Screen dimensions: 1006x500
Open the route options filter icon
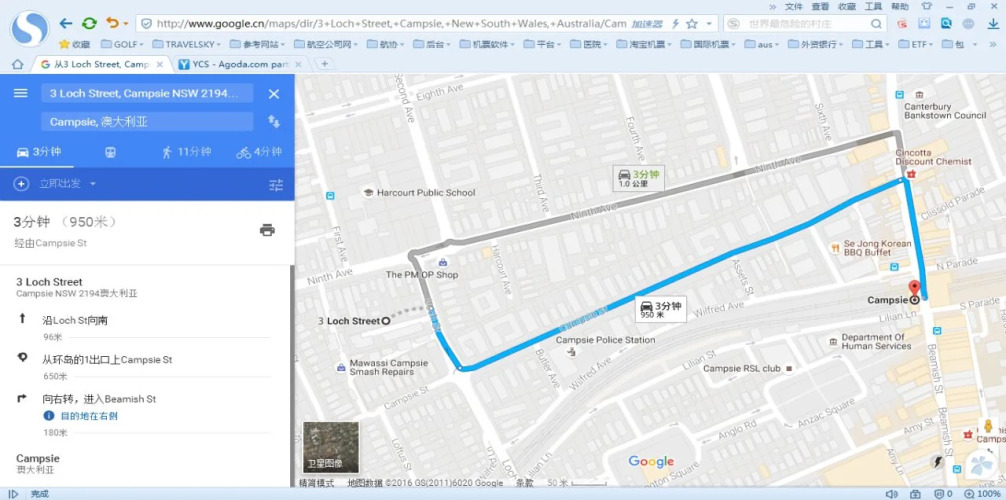[x=276, y=184]
